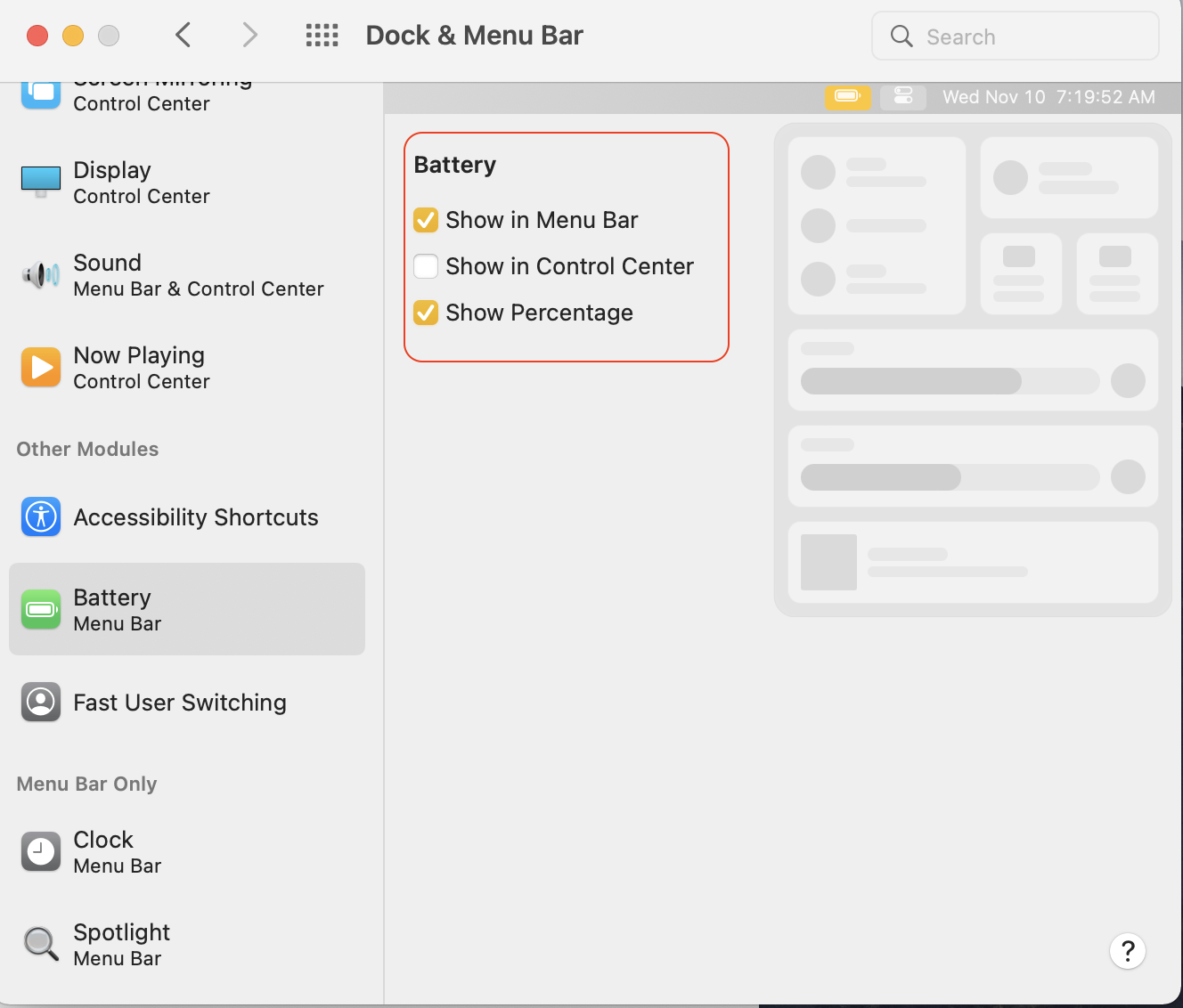Go forward with the right chevron
The width and height of the screenshot is (1183, 1008).
coord(250,35)
